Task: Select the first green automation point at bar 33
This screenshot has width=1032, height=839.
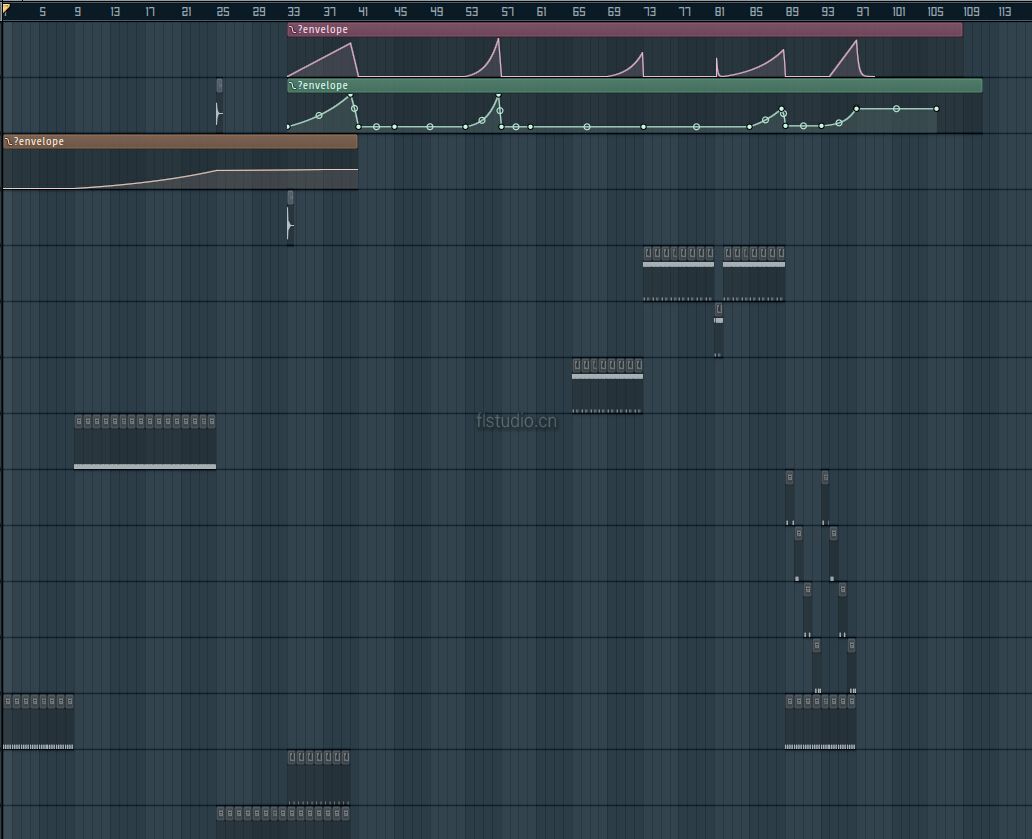Action: [288, 127]
